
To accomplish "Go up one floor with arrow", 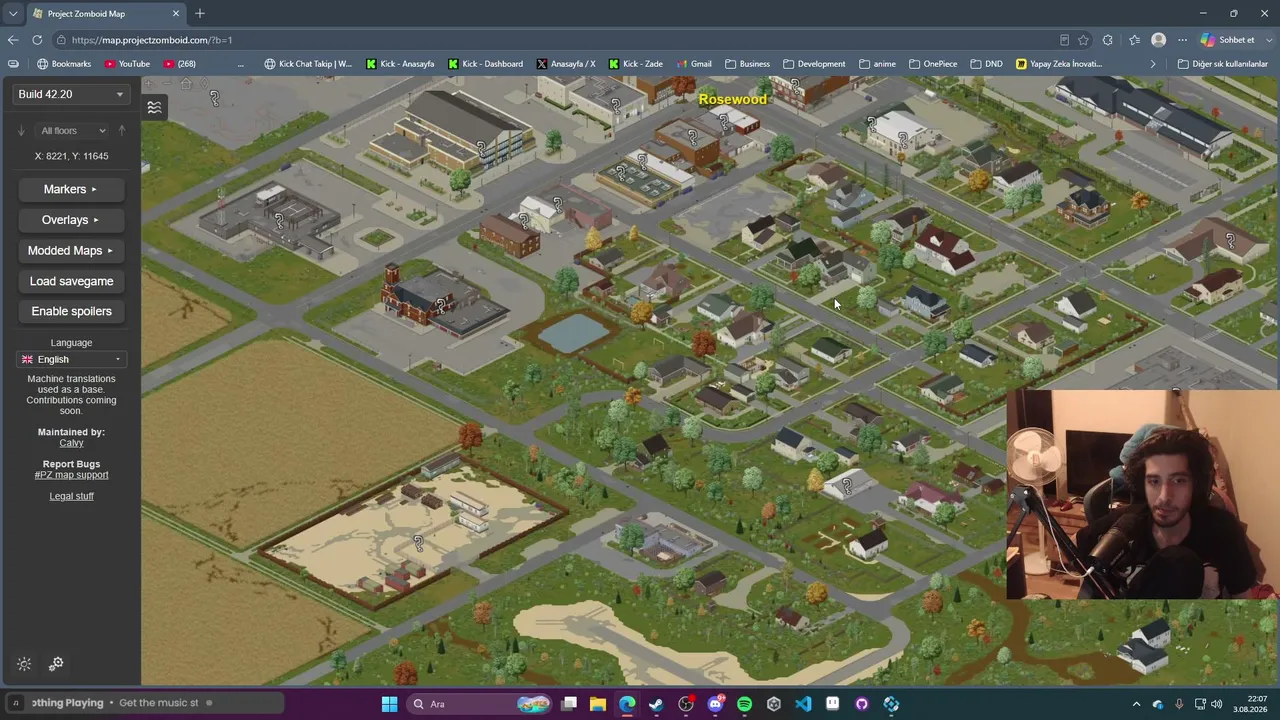I will [122, 130].
